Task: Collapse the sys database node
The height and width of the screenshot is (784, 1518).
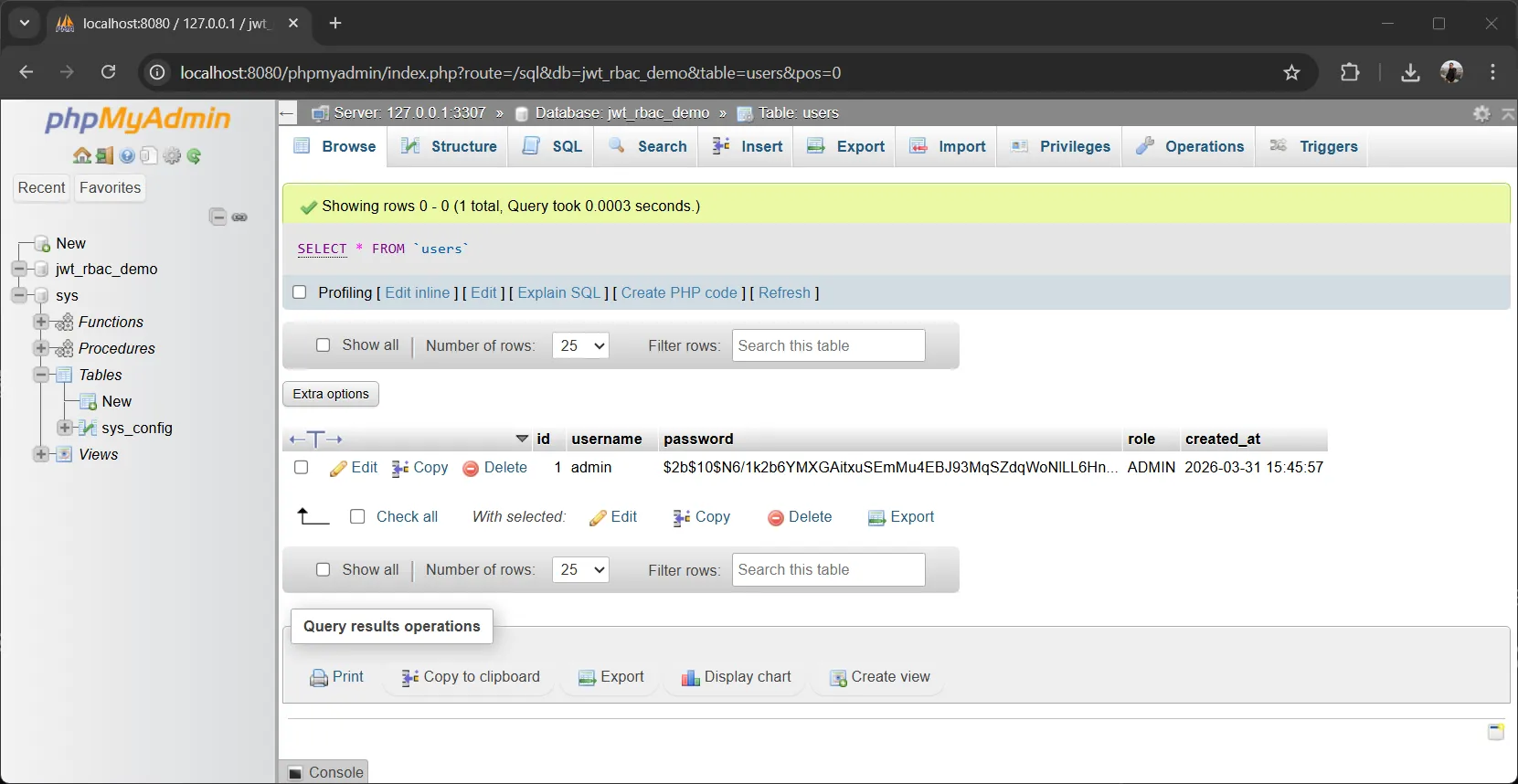Action: (18, 295)
